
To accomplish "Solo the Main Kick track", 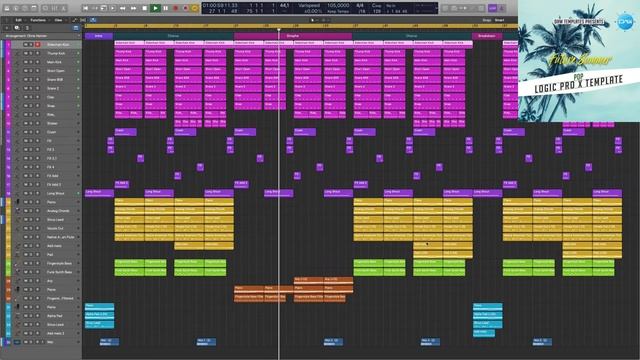I will [x=31, y=62].
